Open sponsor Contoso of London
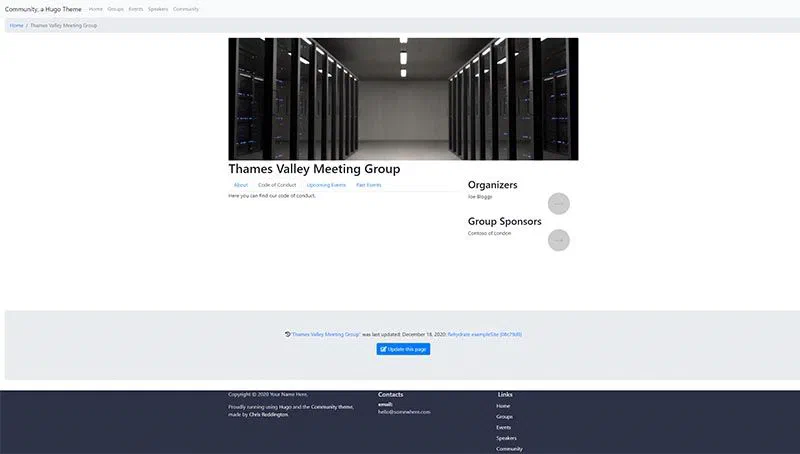The width and height of the screenshot is (800, 454). pyautogui.click(x=489, y=234)
